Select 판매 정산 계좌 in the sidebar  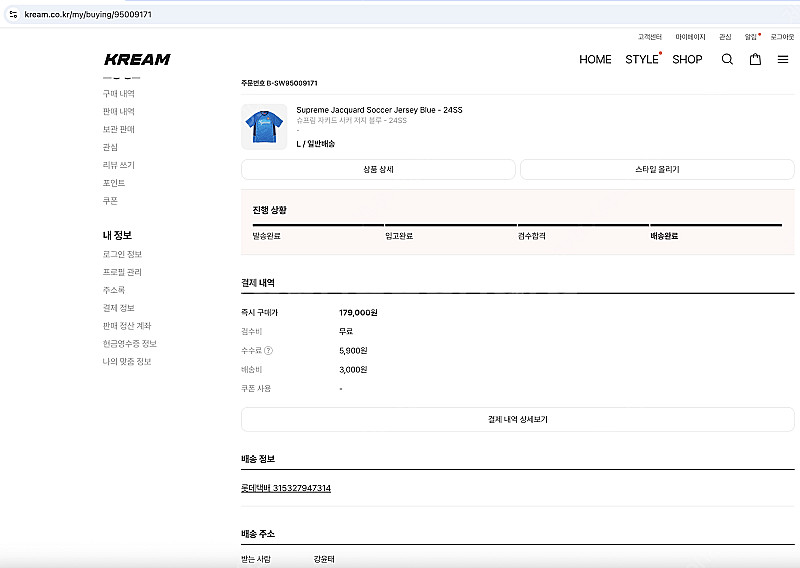[x=127, y=326]
